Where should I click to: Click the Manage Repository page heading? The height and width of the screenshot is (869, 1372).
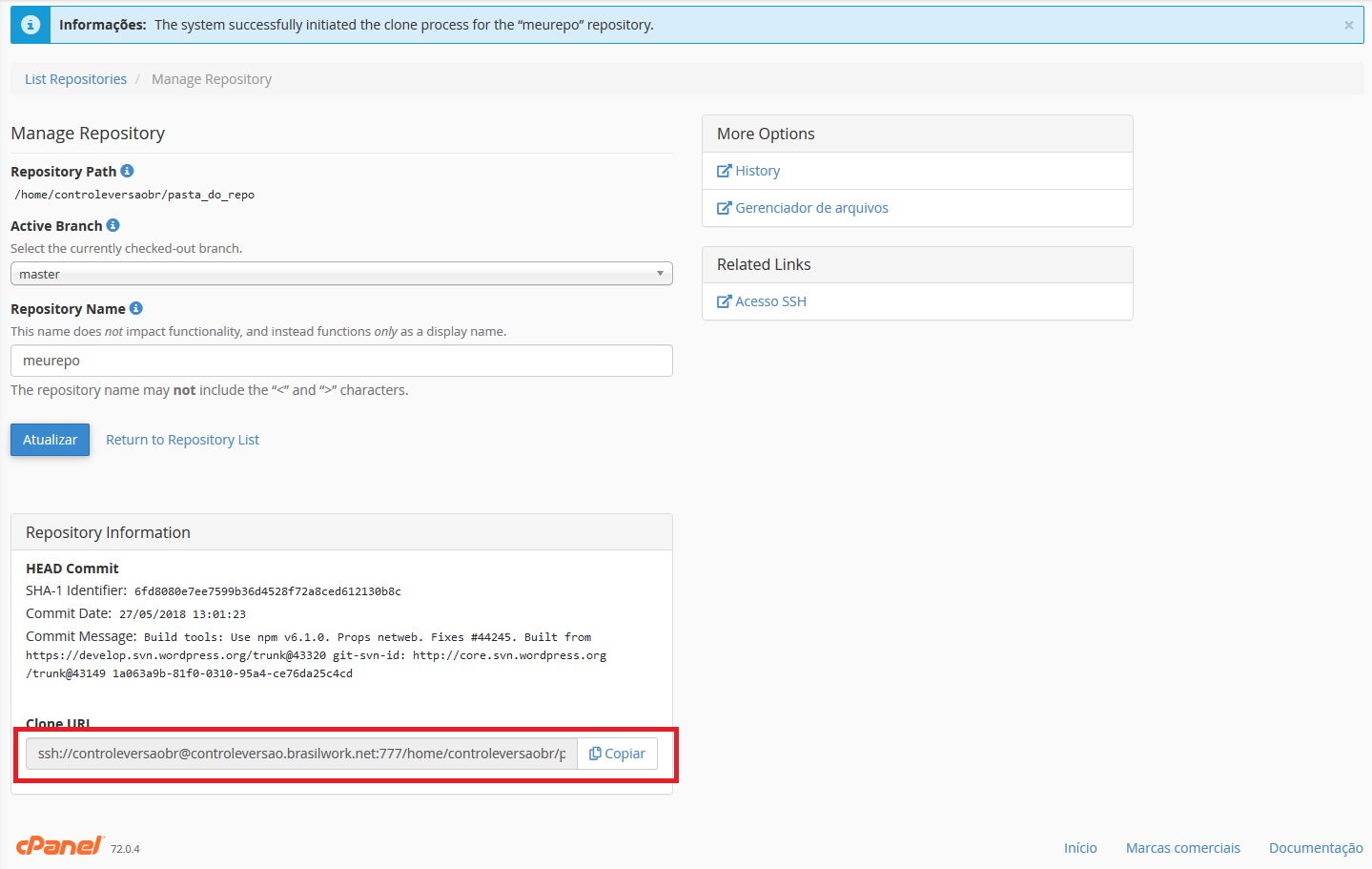pyautogui.click(x=88, y=134)
